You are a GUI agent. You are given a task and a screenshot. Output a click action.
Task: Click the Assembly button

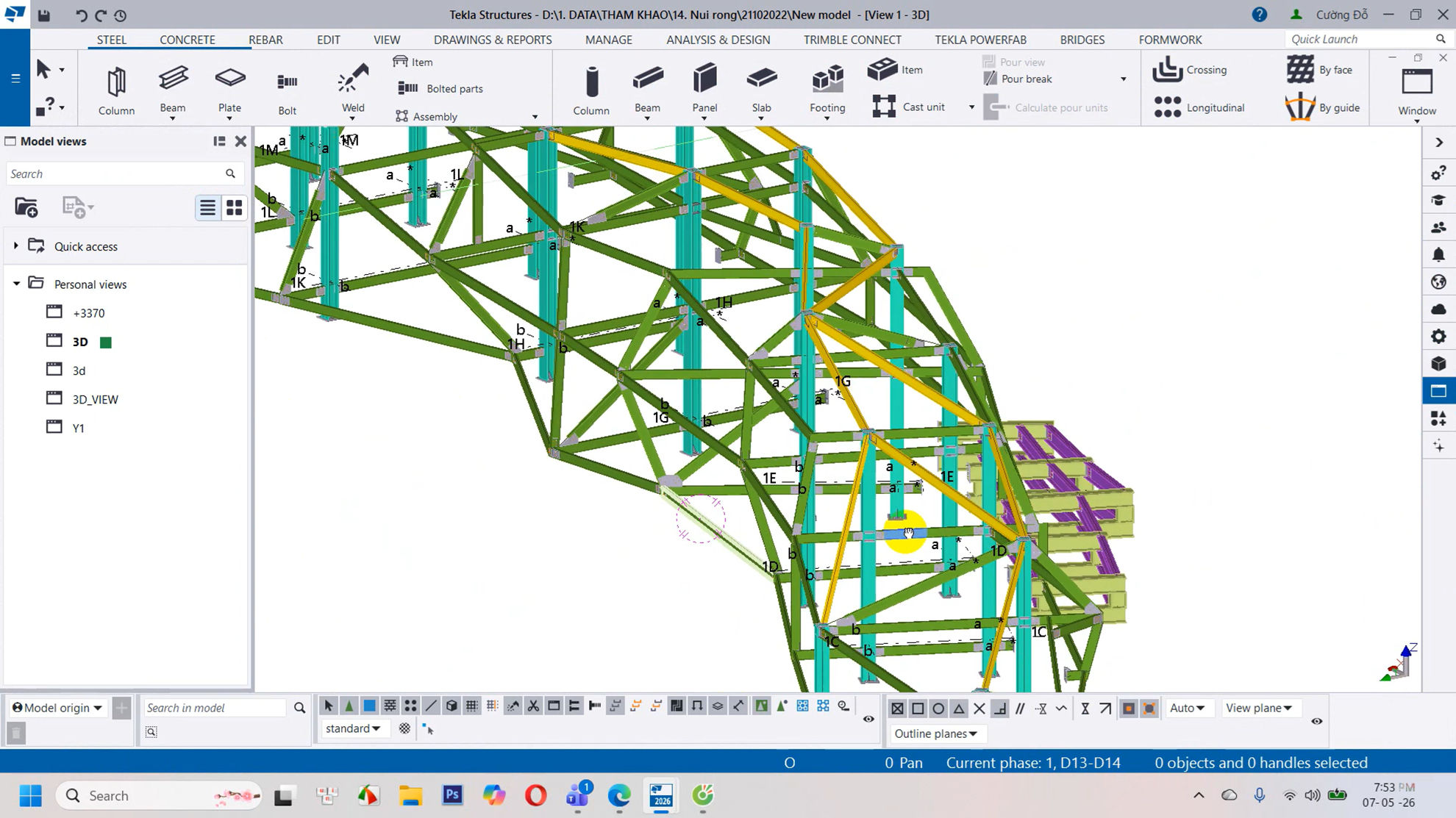[427, 116]
